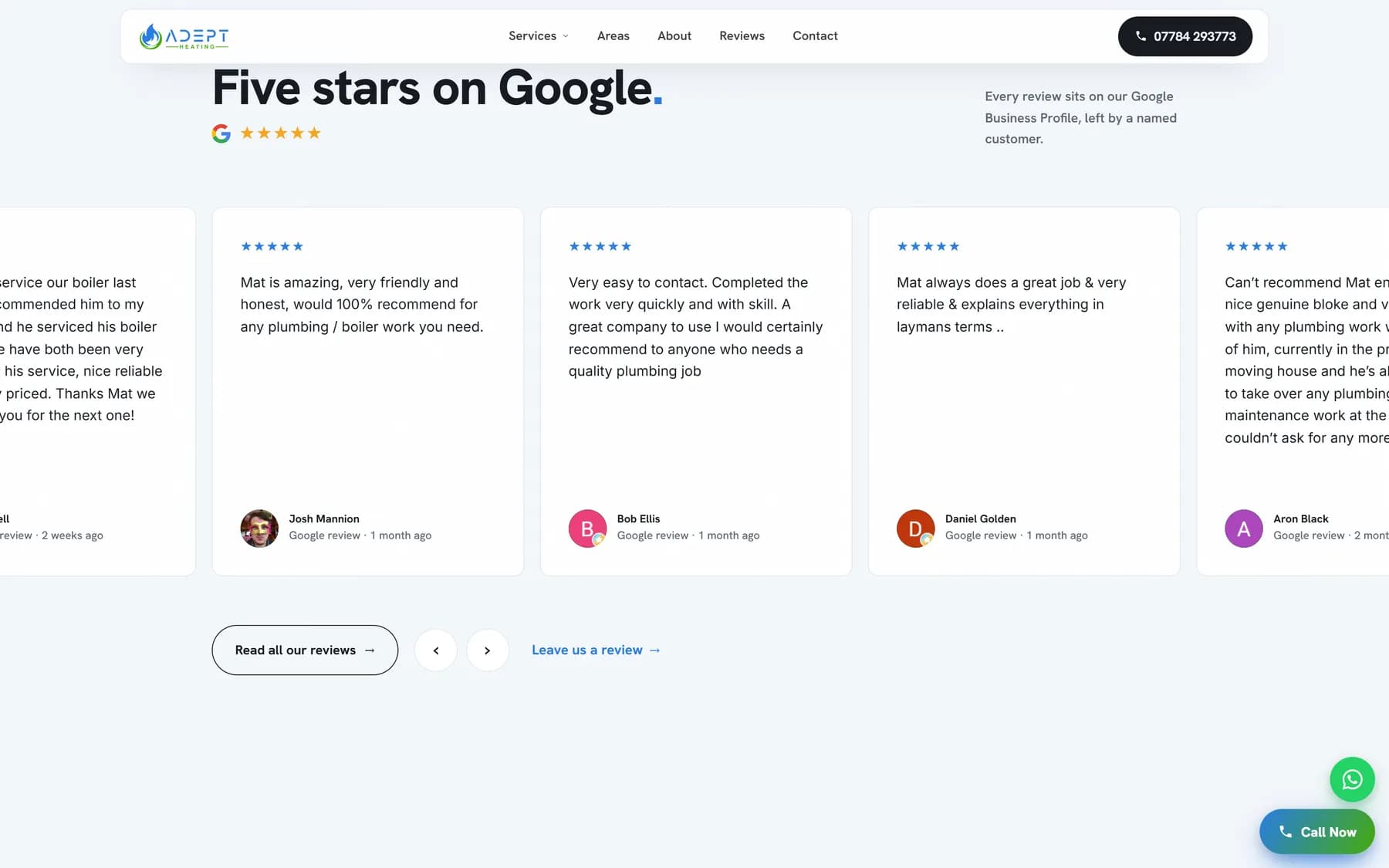Click the gold five-star rating under heading
Screen dimensions: 1389x868
pos(280,133)
